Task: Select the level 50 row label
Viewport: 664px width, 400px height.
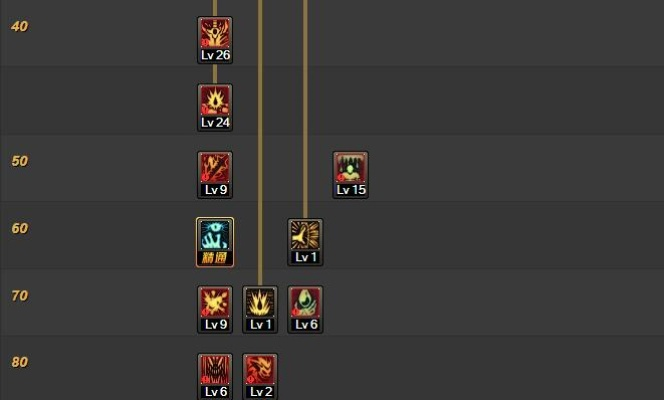Action: 19,161
